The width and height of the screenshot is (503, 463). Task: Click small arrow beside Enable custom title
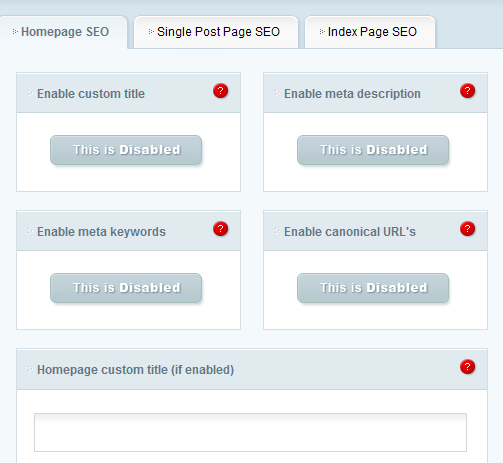tap(30, 93)
